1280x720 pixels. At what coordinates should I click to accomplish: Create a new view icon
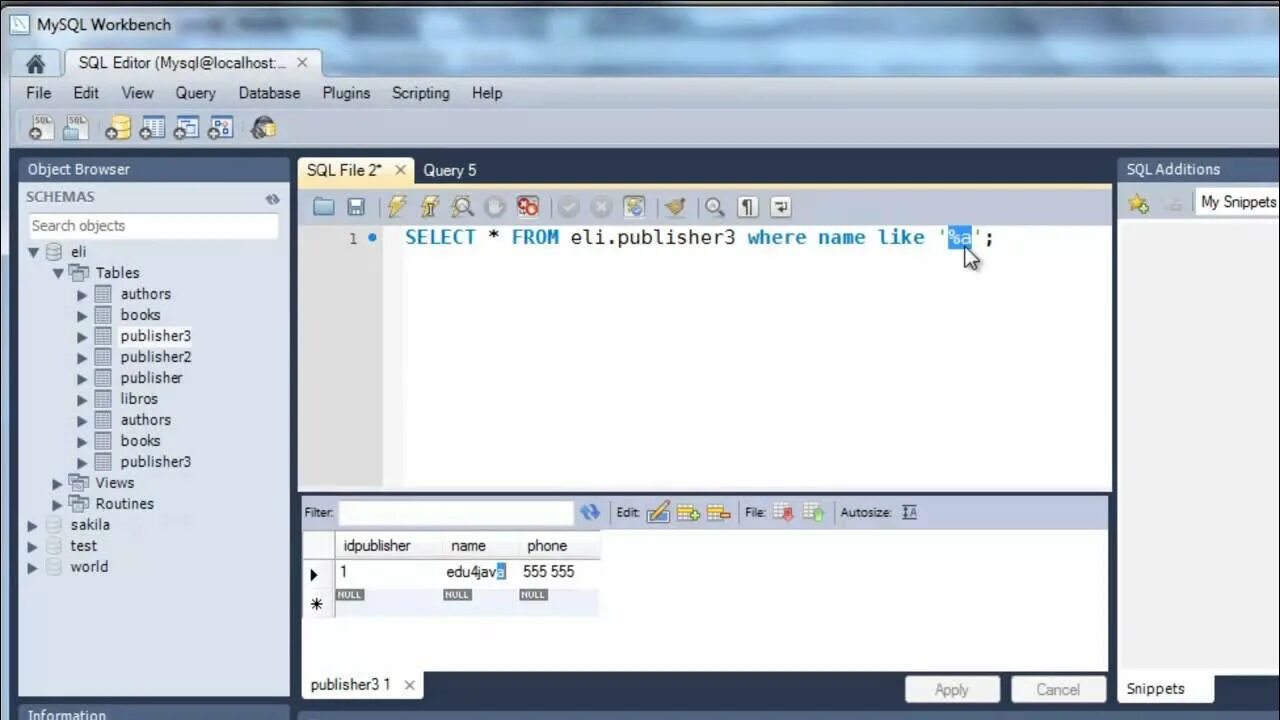tap(187, 128)
